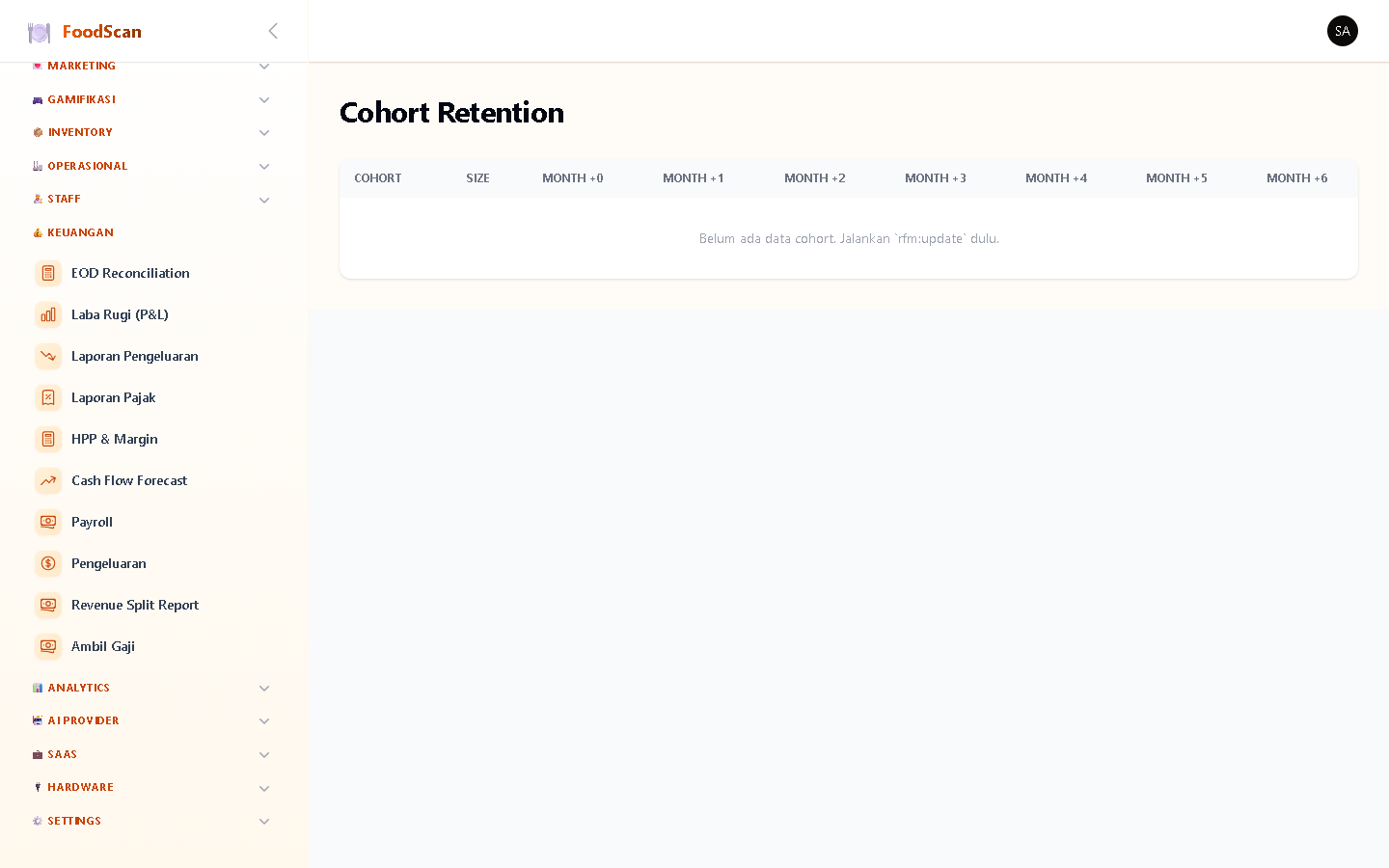Viewport: 1389px width, 868px height.
Task: Expand the SaaS section chevron
Action: [264, 755]
